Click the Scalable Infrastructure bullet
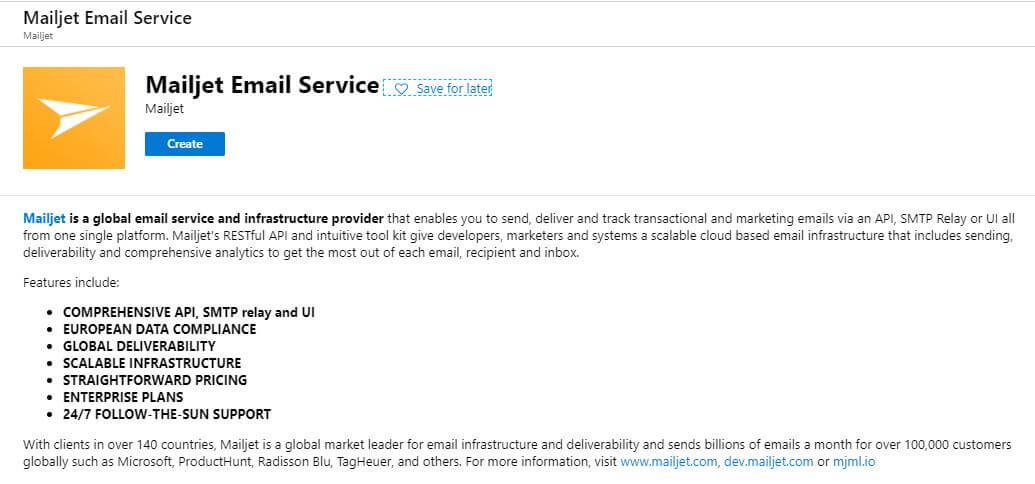1035x484 pixels. pos(152,363)
